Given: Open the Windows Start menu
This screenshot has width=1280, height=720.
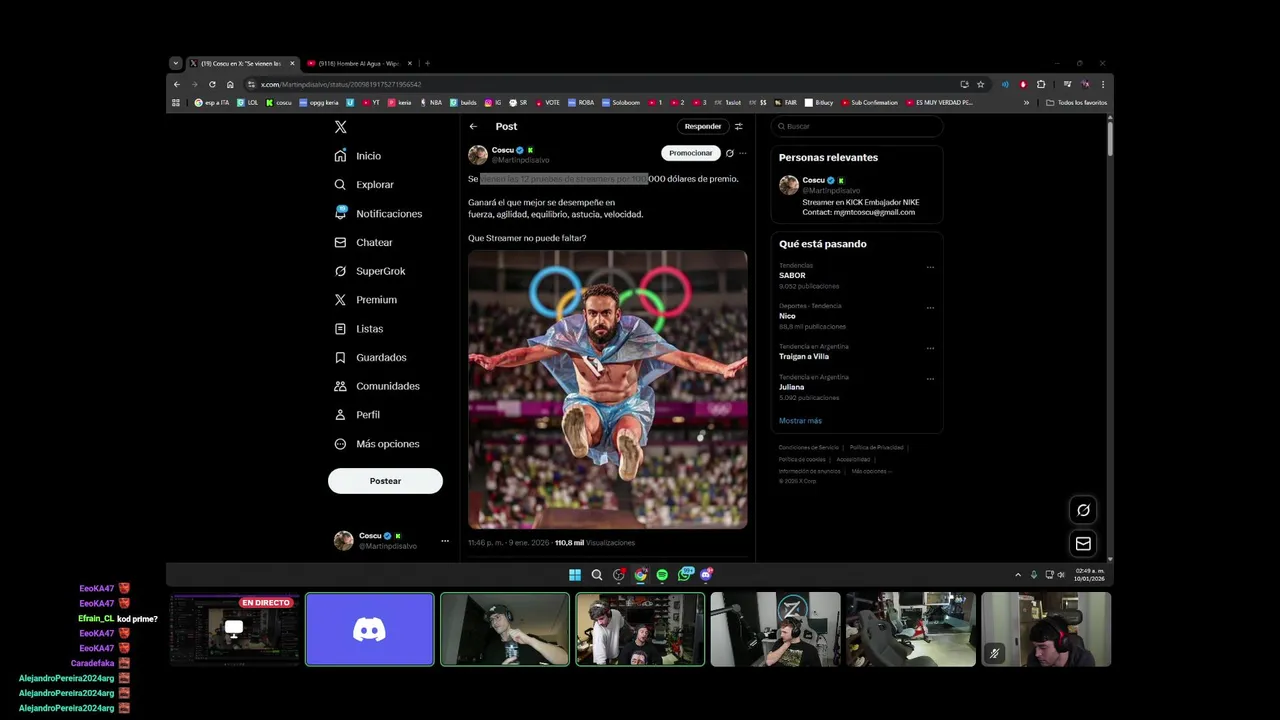Looking at the screenshot, I should click(x=575, y=575).
